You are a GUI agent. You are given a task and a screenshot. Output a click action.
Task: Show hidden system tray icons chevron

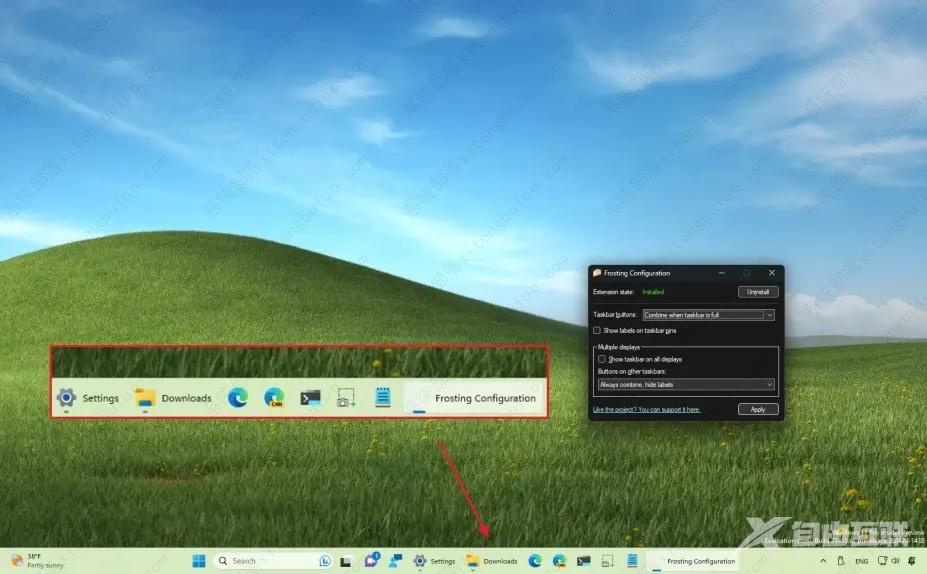click(823, 560)
